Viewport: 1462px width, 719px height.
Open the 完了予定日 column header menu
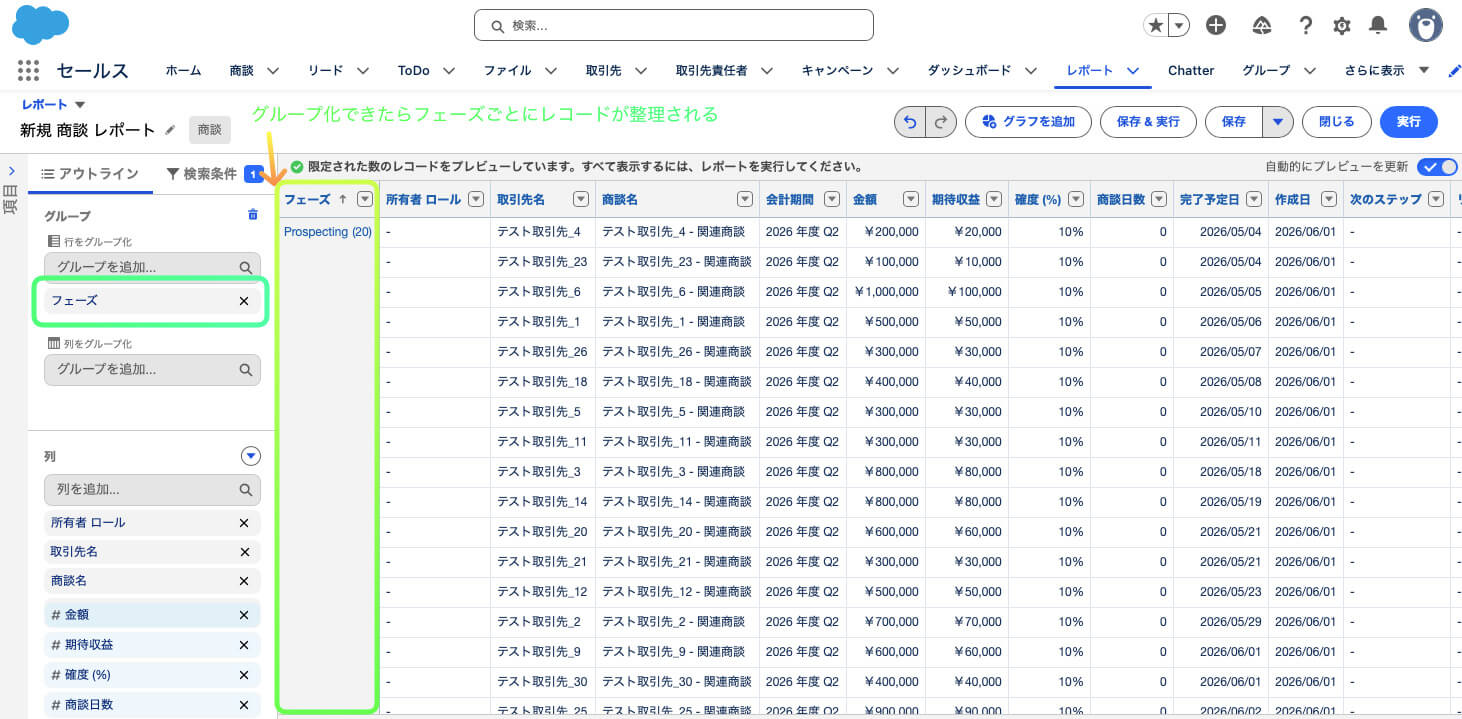pos(1252,199)
